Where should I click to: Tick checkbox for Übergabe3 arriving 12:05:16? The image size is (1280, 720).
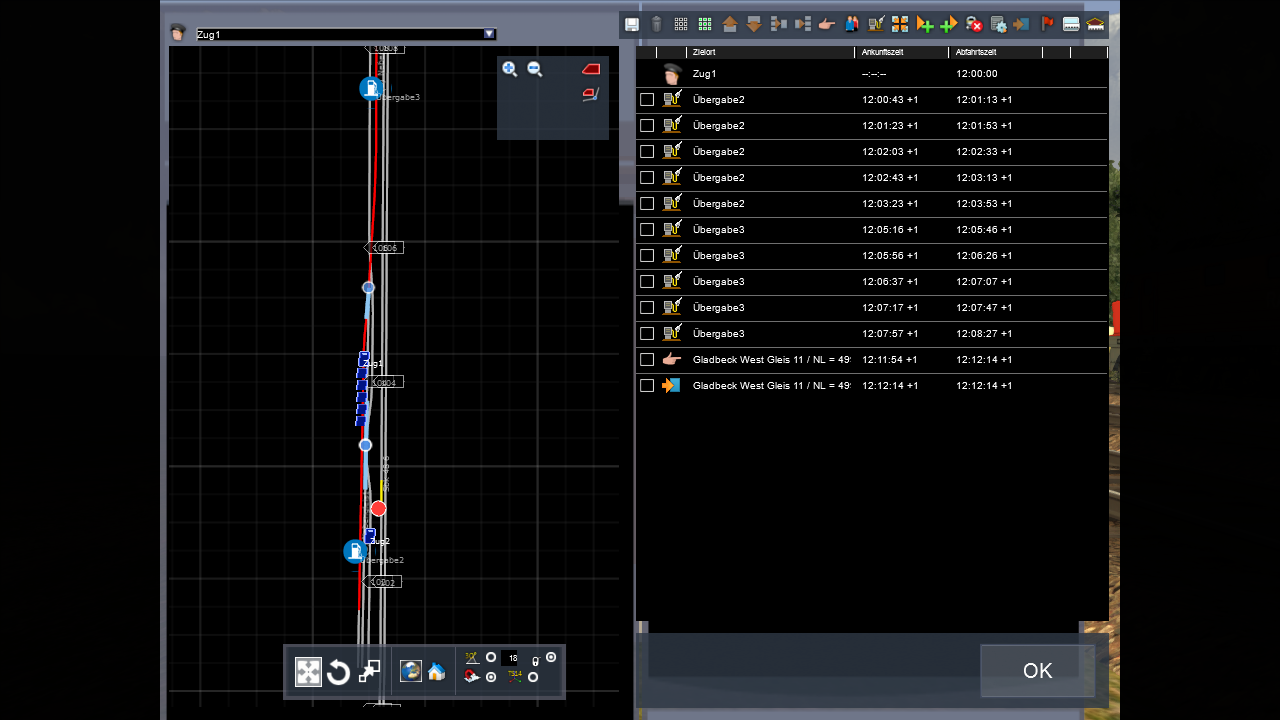point(647,230)
